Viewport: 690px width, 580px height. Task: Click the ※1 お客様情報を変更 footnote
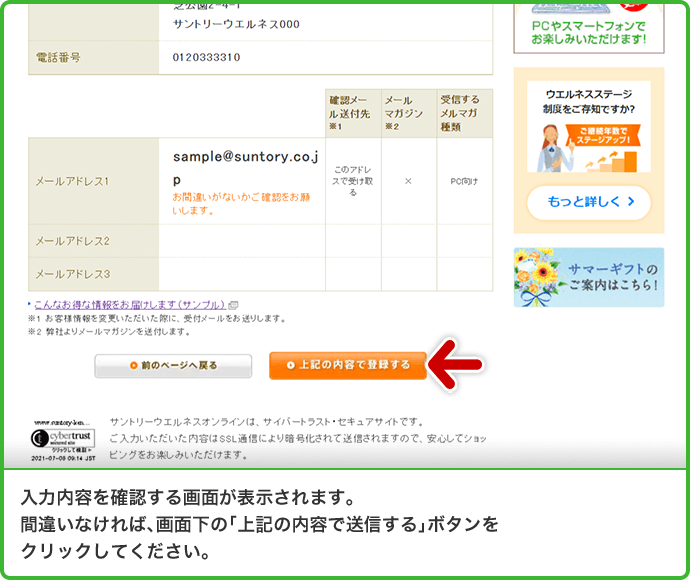pyautogui.click(x=157, y=319)
